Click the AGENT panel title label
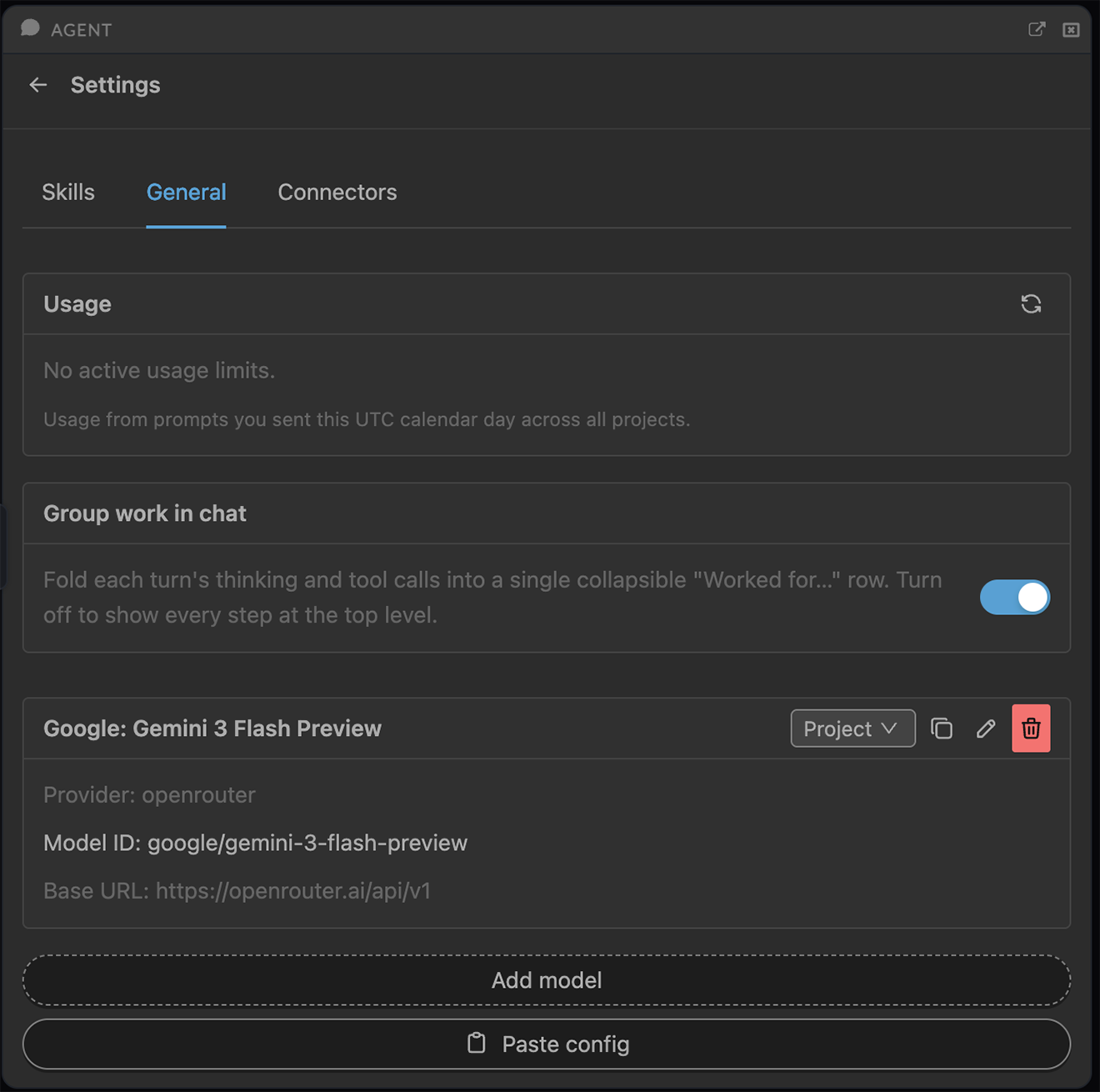This screenshot has height=1092, width=1100. click(x=81, y=30)
